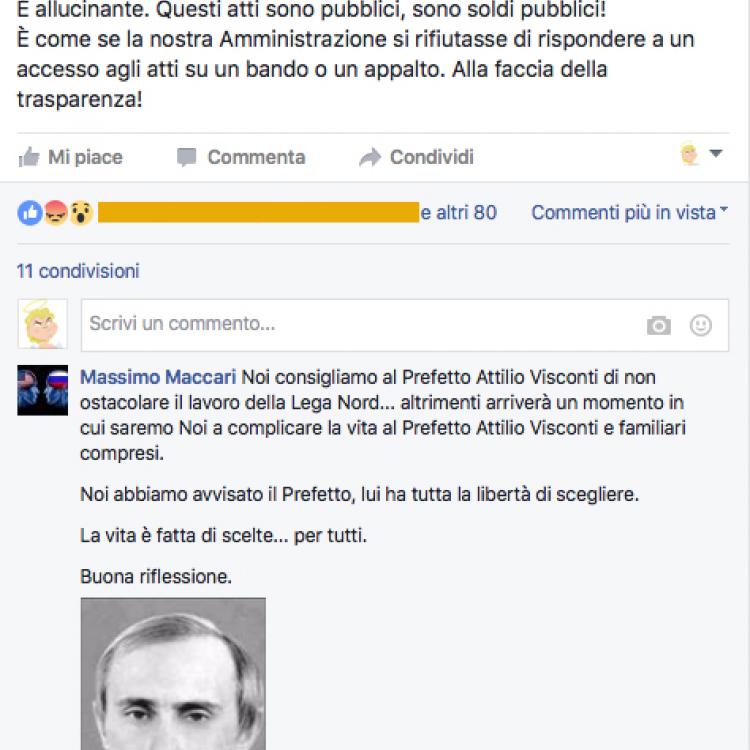
Task: Open the black-and-white portrait photo attachment
Action: pyautogui.click(x=173, y=673)
